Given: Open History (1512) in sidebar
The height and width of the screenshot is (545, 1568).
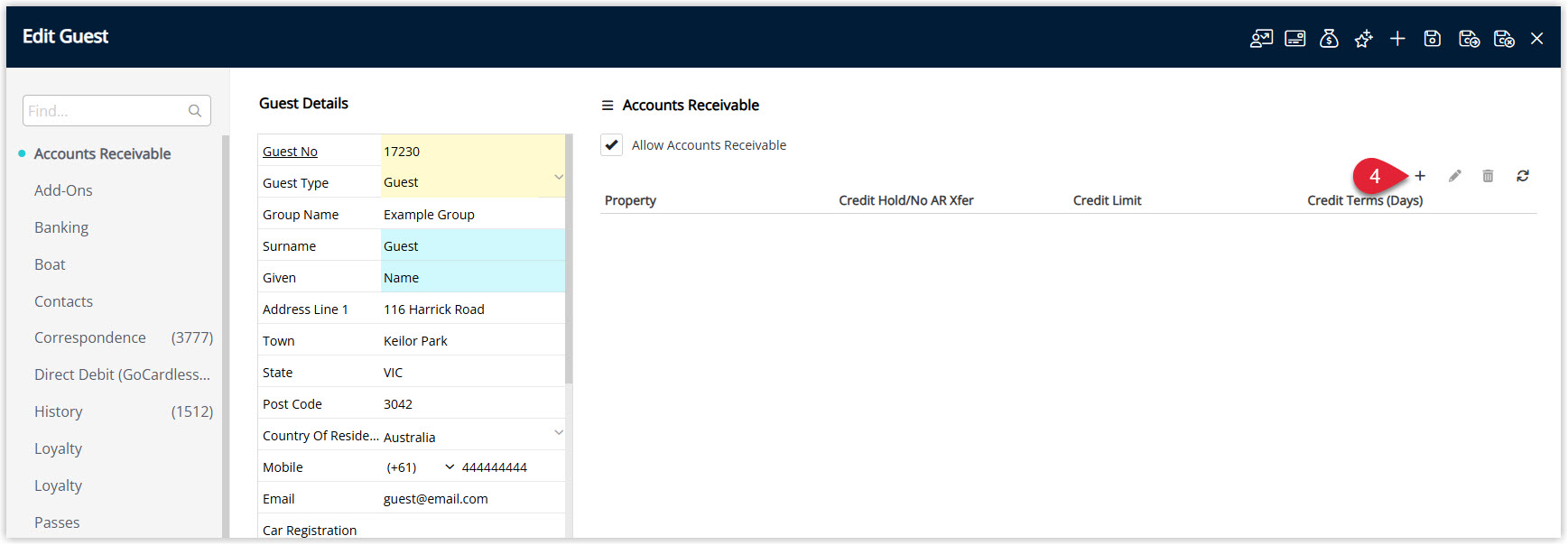Looking at the screenshot, I should pos(124,411).
